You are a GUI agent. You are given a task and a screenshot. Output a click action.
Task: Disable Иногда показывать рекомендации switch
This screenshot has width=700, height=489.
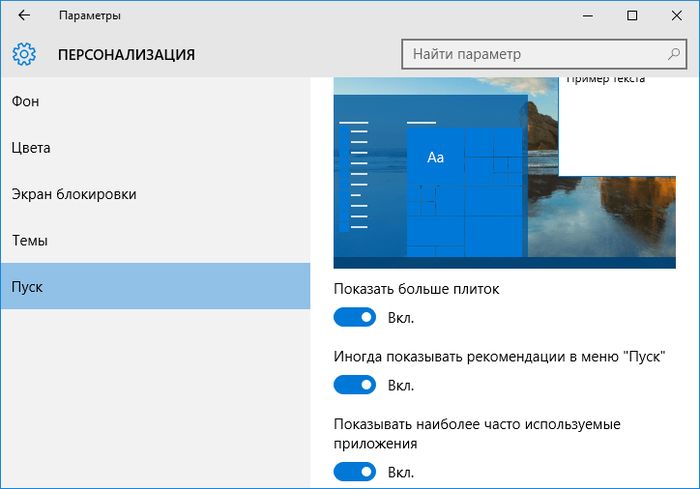pos(354,385)
